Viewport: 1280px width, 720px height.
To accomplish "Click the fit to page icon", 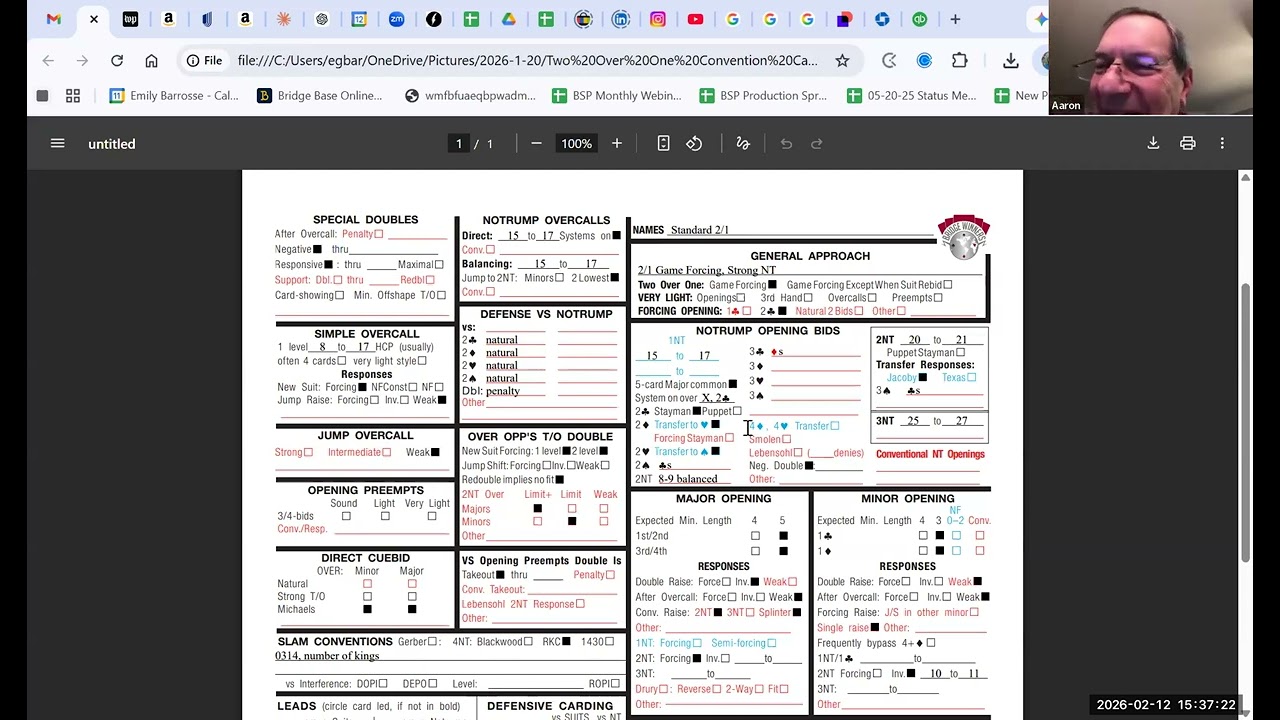I will [663, 144].
